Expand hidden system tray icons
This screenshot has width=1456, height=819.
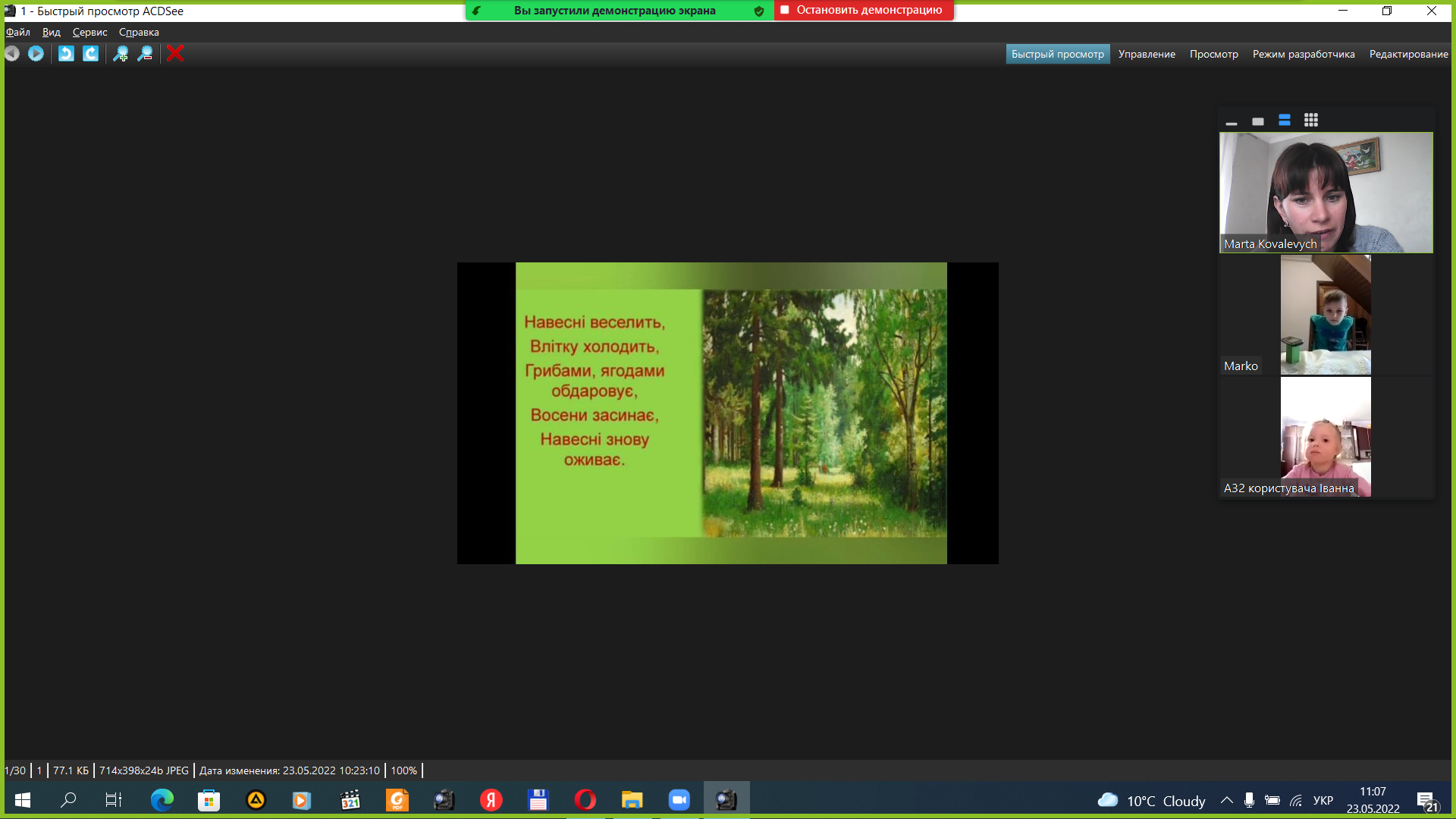tap(1226, 801)
